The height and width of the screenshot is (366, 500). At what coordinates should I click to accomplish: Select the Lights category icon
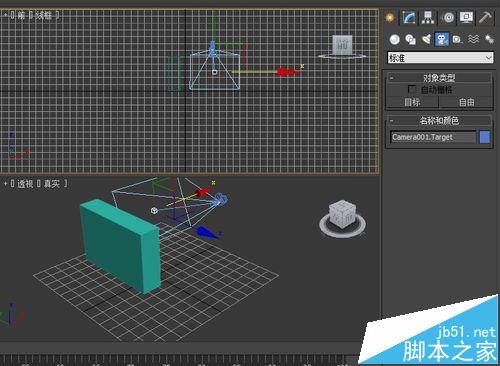pos(426,39)
